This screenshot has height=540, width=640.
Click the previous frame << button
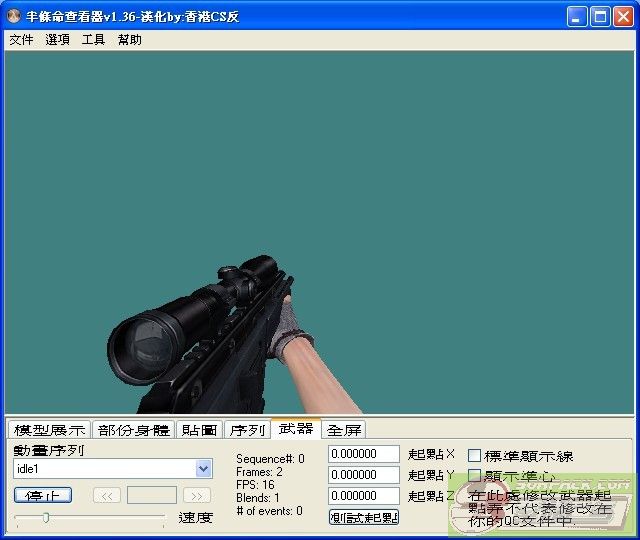(x=107, y=496)
